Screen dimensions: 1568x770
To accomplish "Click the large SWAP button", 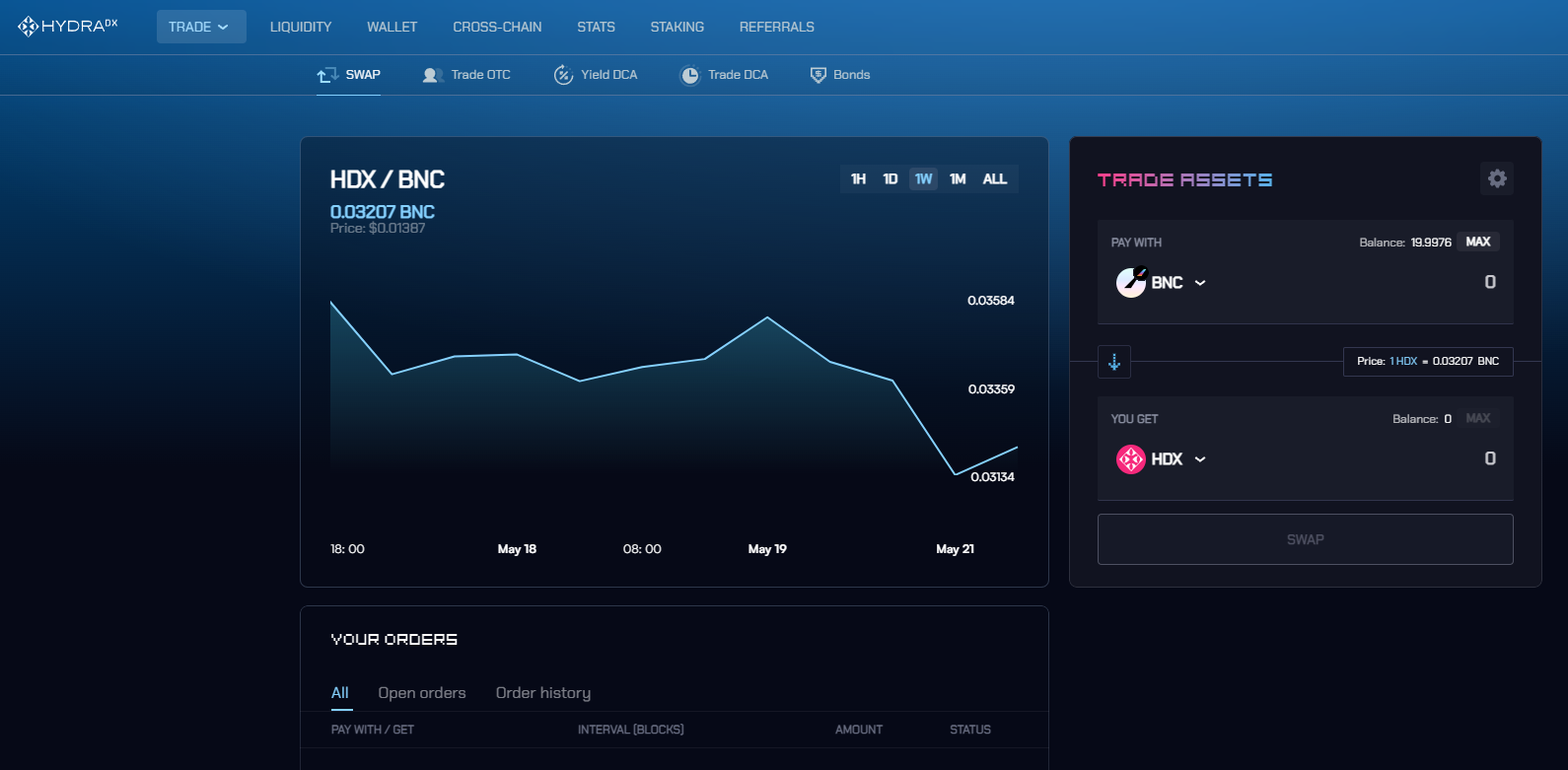I will 1306,539.
